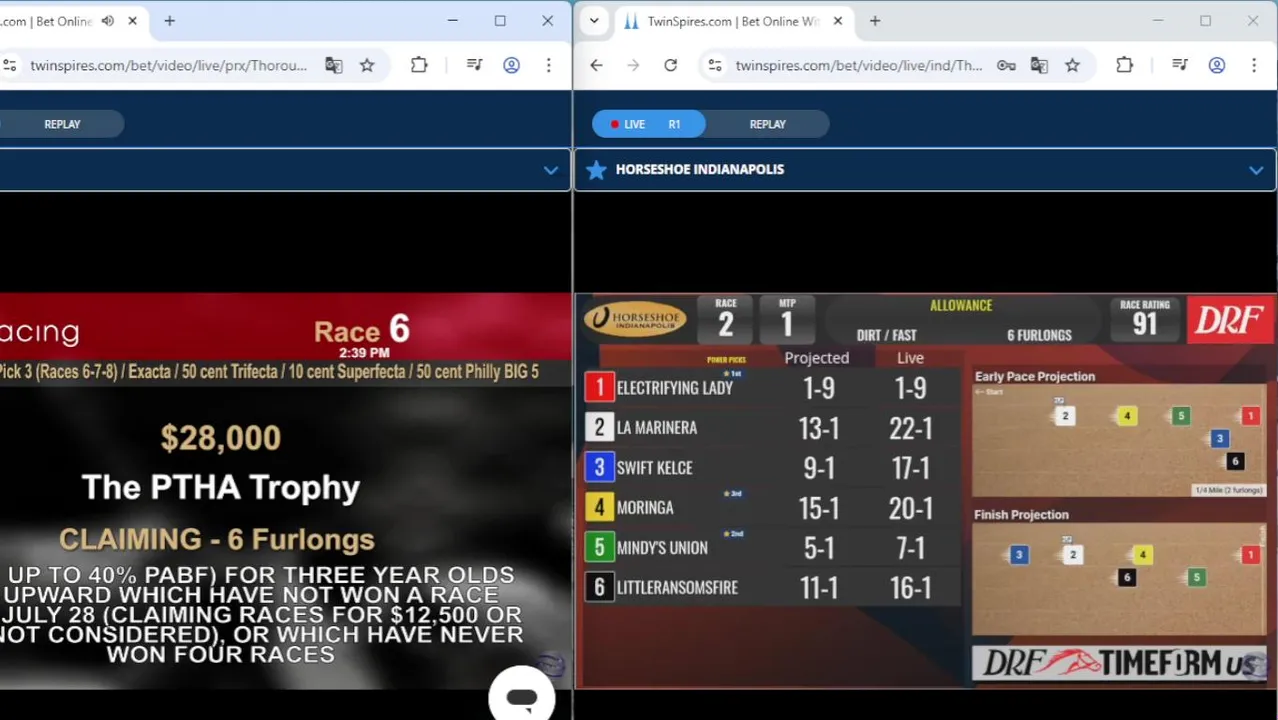Open media control icon in left window
The image size is (1278, 720).
pyautogui.click(x=475, y=66)
